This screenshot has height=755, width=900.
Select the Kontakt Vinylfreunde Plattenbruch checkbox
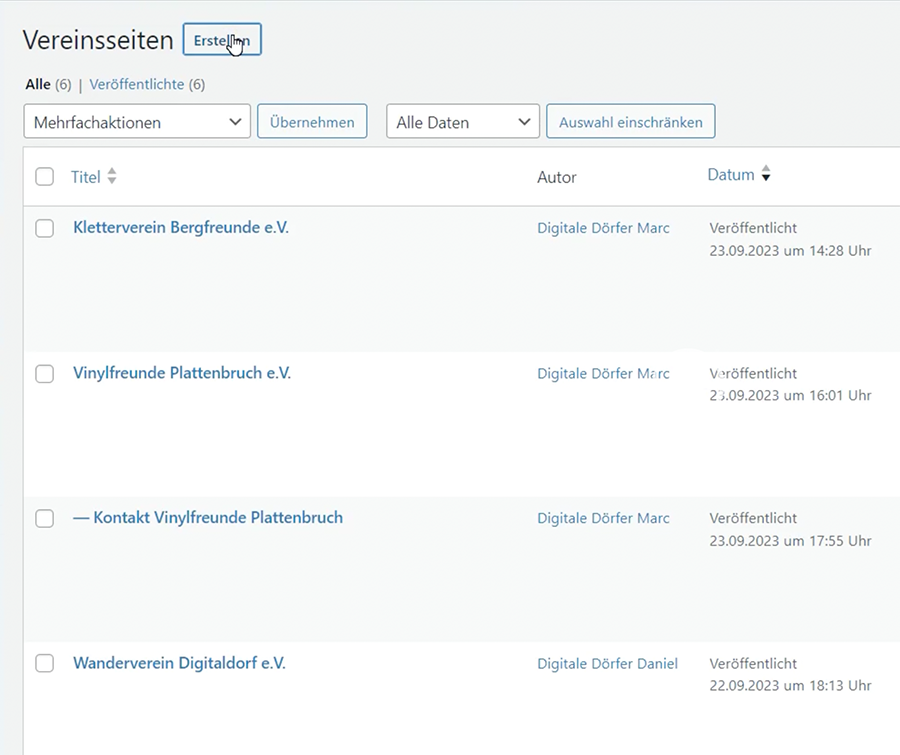click(44, 519)
